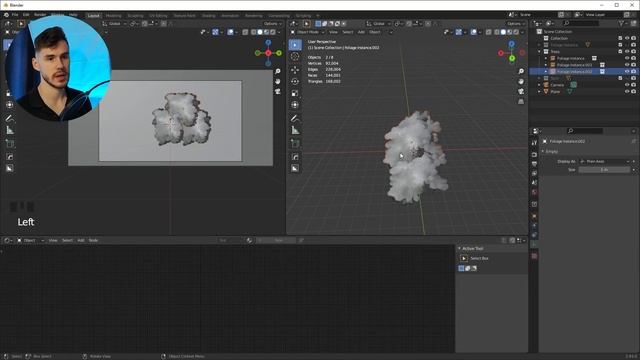Expand Foliage Instance.002 tree row
640x360 pixels.
click(546, 71)
